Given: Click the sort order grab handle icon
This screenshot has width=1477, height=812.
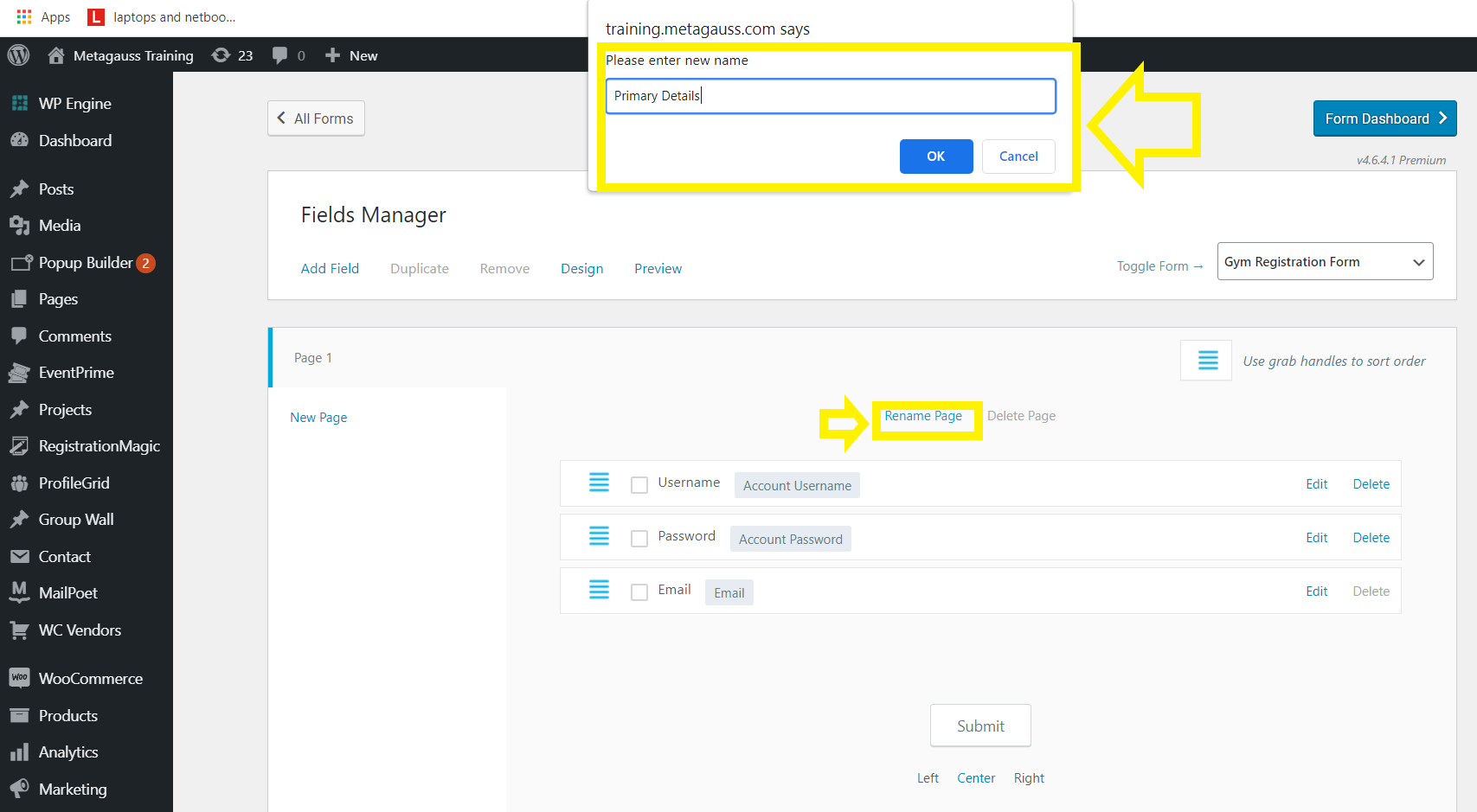Looking at the screenshot, I should (x=1207, y=361).
